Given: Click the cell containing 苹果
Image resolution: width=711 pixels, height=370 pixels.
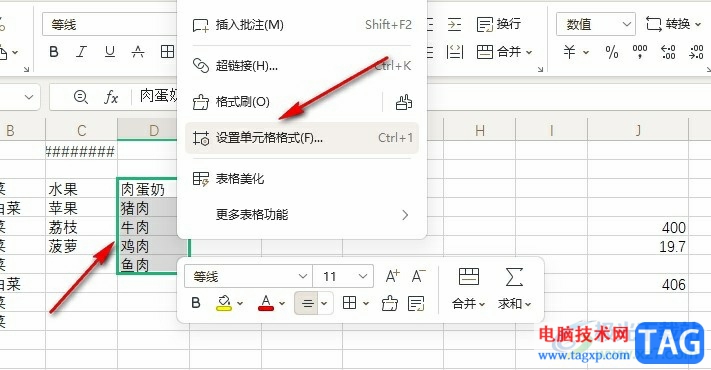Looking at the screenshot, I should [82, 208].
